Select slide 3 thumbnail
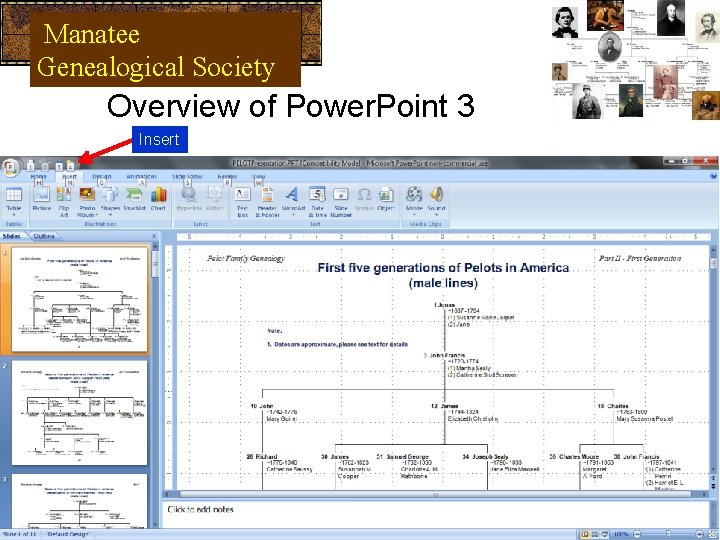This screenshot has height=540, width=720. (79, 501)
